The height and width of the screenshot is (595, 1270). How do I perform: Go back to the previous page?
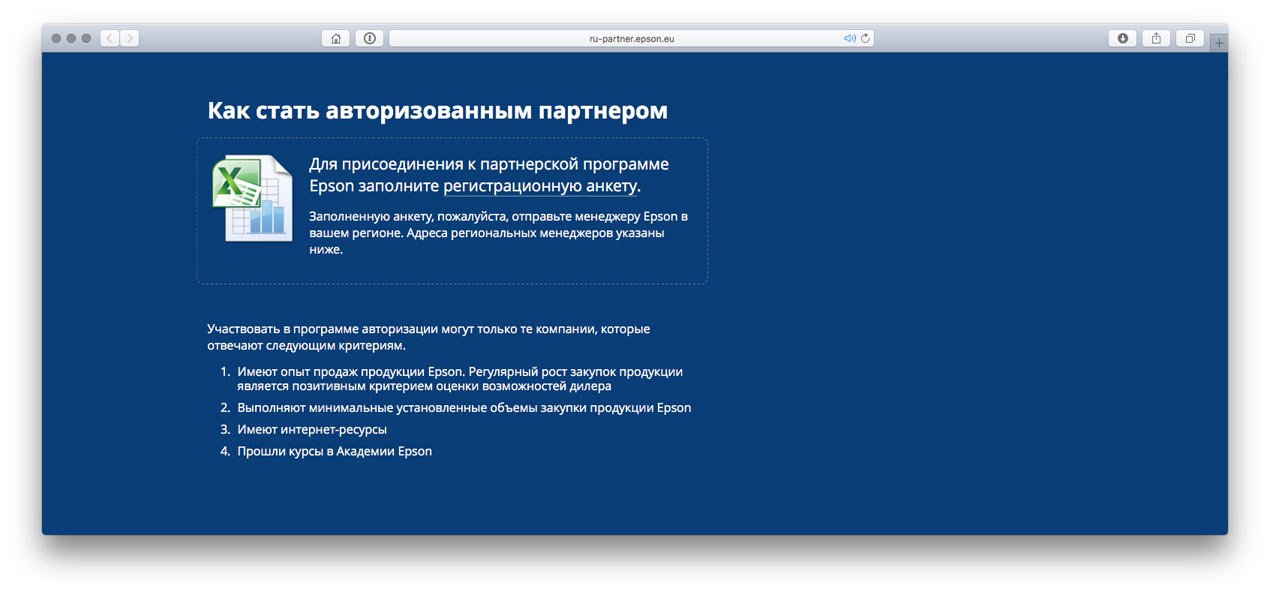click(109, 38)
